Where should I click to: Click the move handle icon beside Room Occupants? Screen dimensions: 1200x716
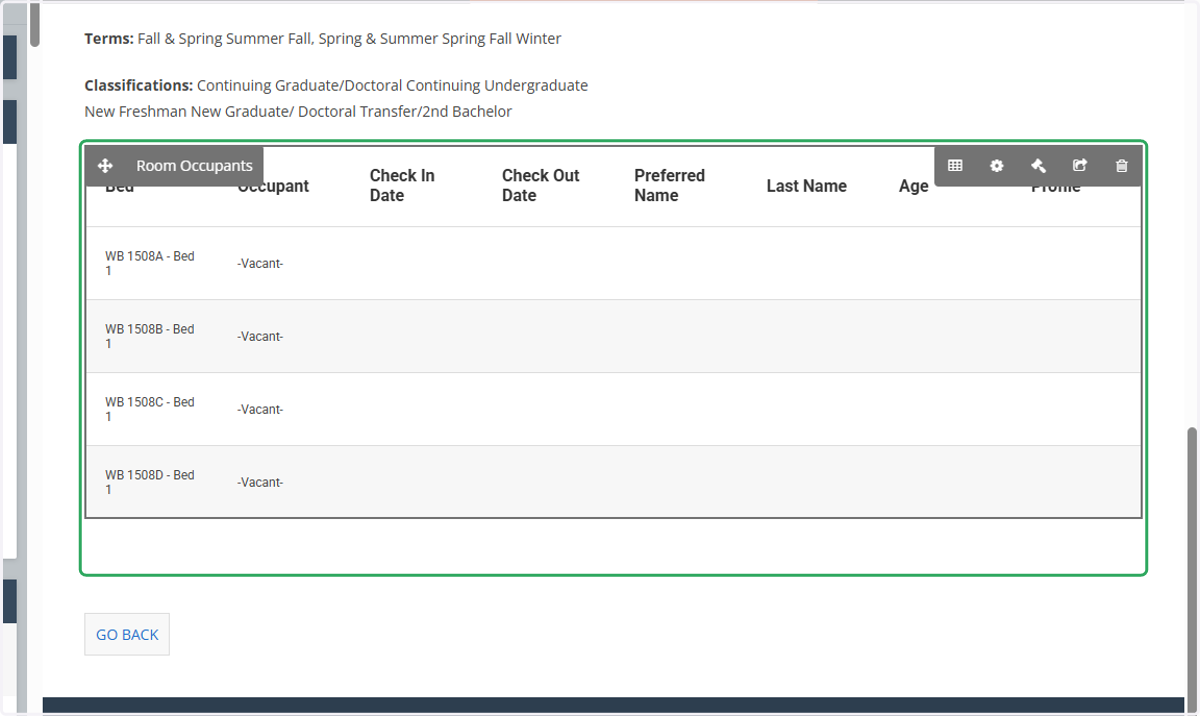coord(105,166)
